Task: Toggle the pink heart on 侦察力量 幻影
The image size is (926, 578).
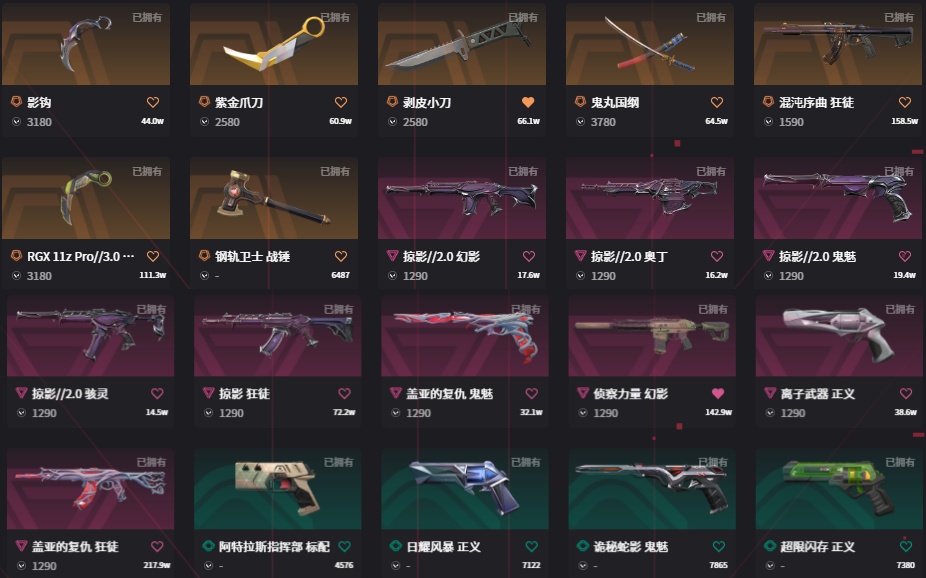Action: coord(718,393)
